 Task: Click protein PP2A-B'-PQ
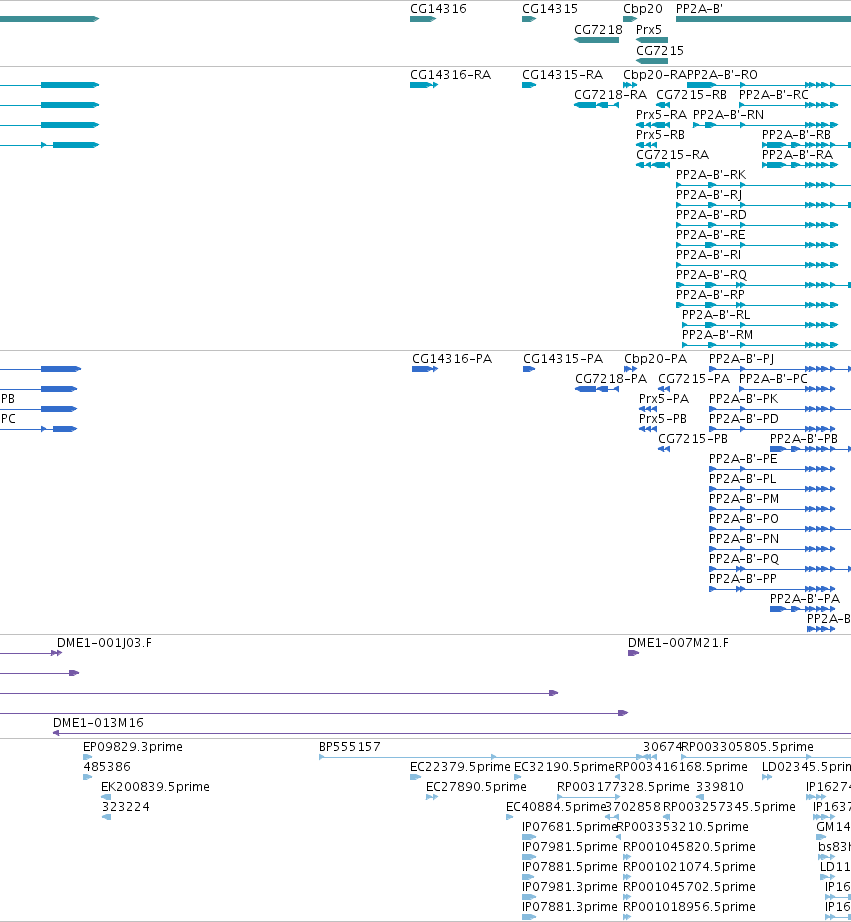[744, 559]
